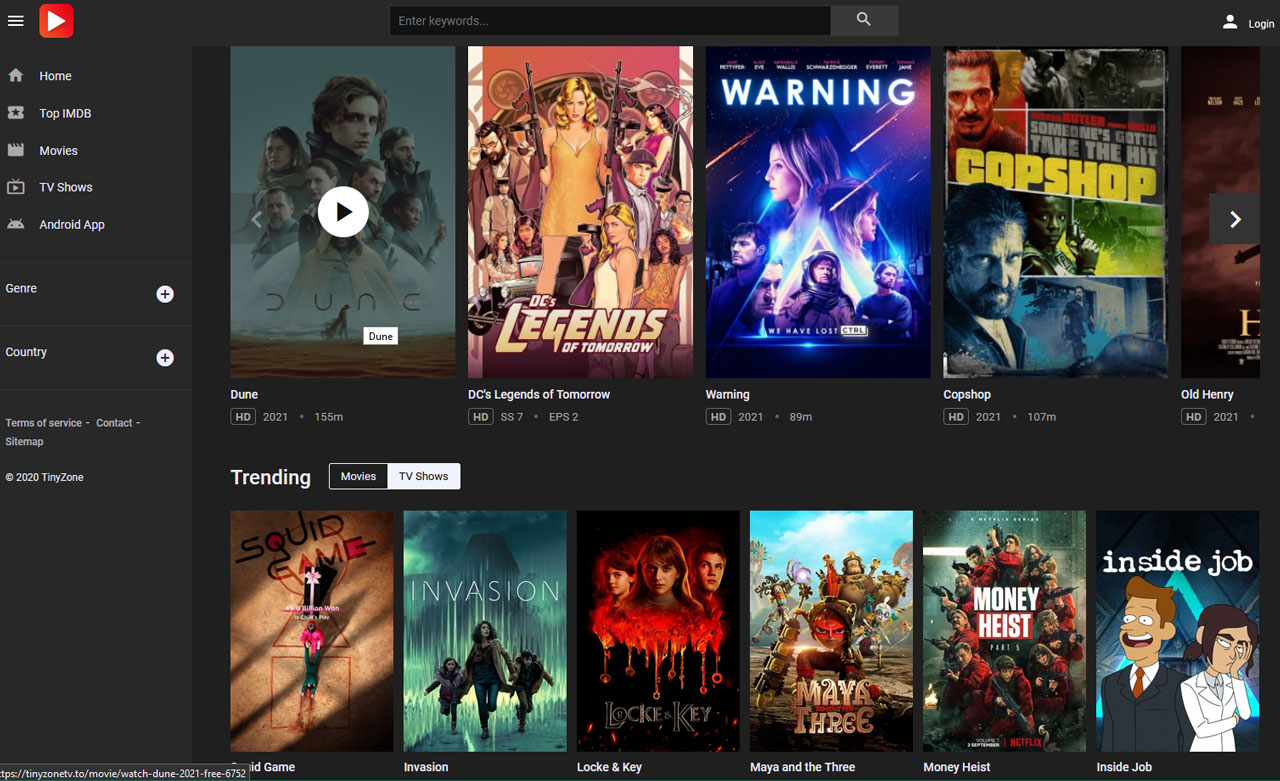Open Movies in the sidebar
The image size is (1280, 781).
[x=58, y=150]
